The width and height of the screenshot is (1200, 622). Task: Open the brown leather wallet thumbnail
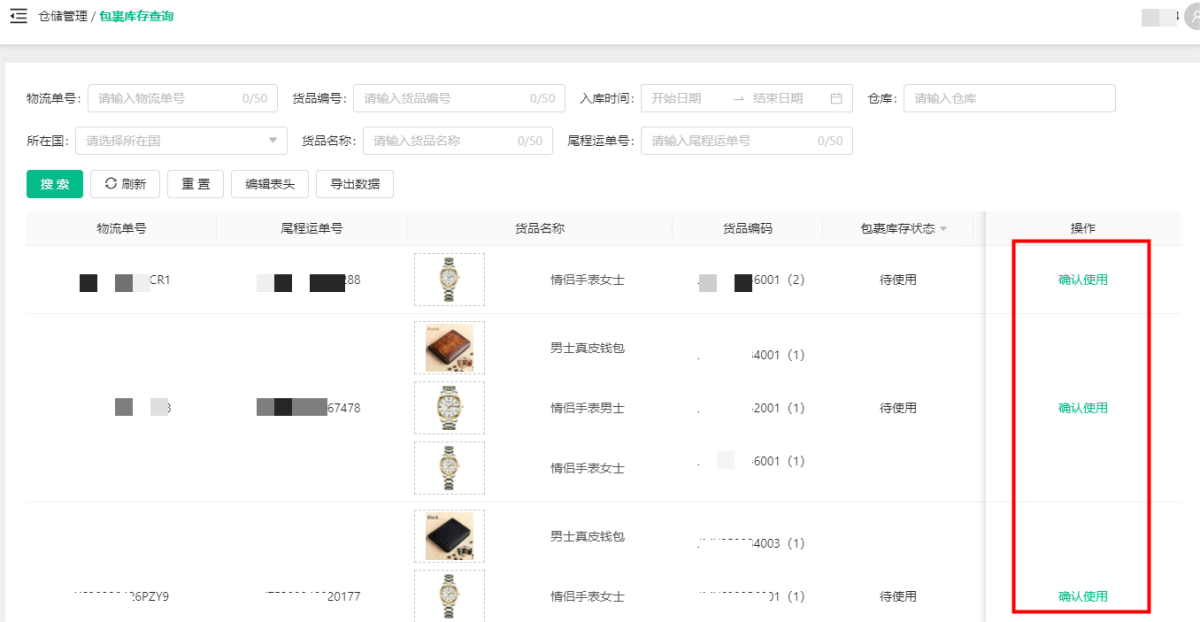449,348
